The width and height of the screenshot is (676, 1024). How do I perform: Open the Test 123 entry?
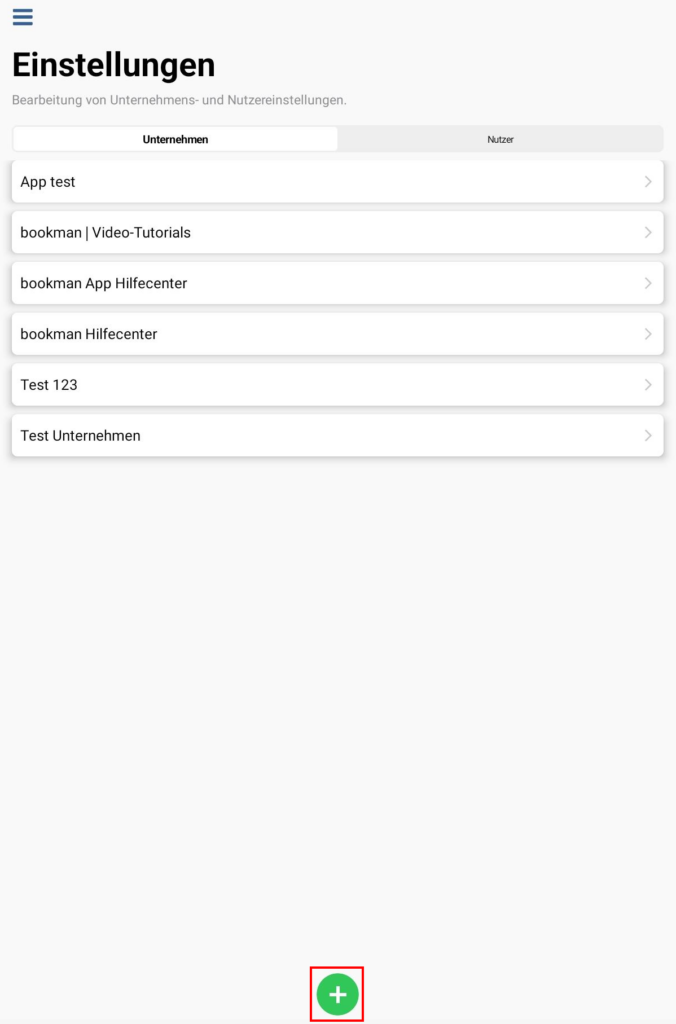[x=338, y=385]
